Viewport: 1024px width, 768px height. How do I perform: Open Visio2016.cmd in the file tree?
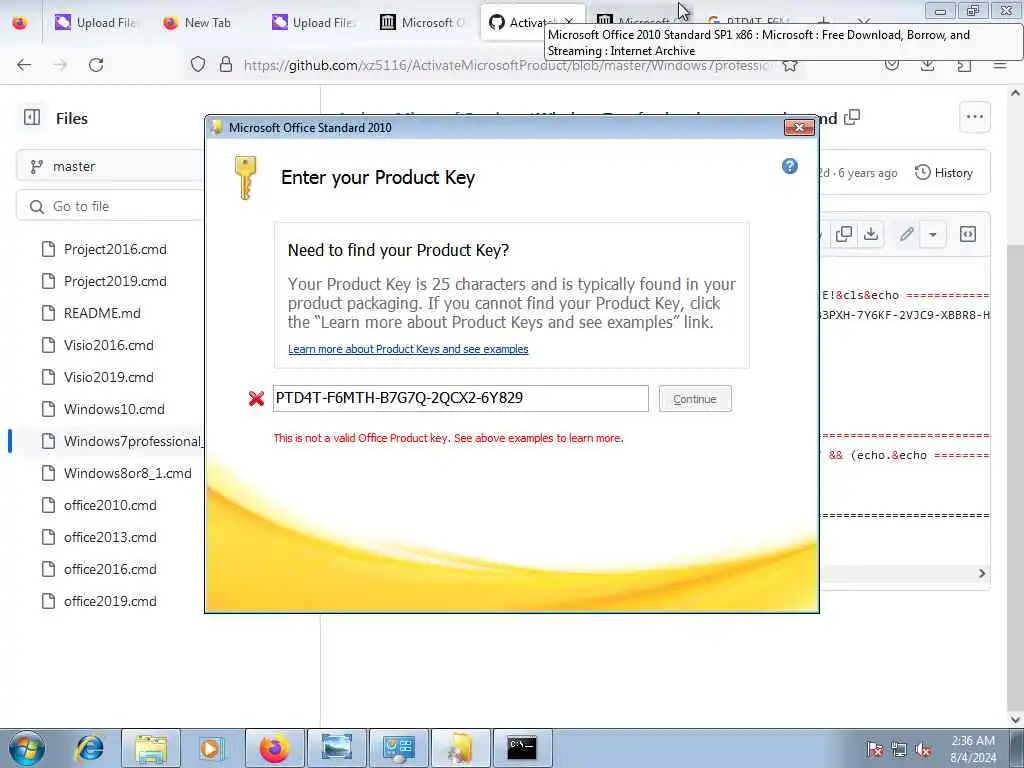pyautogui.click(x=108, y=345)
